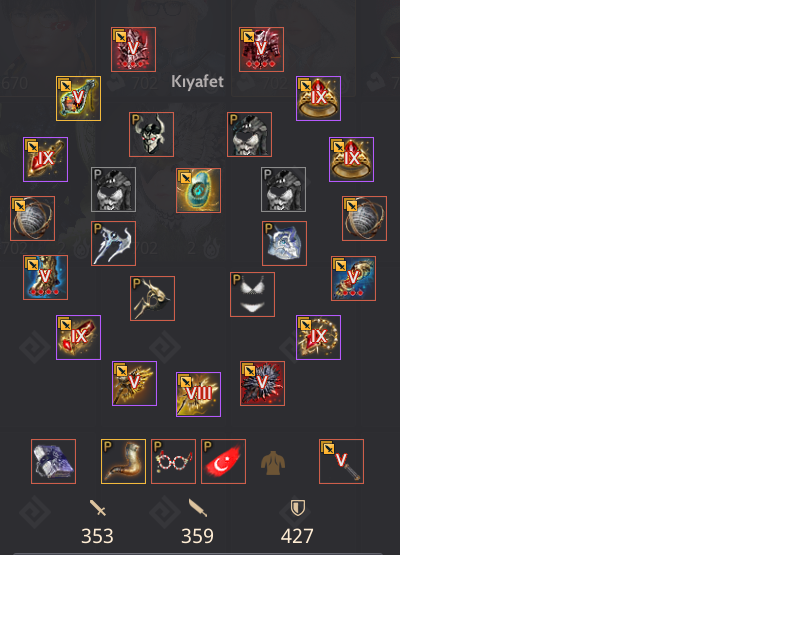Image resolution: width=791 pixels, height=636 pixels.
Task: Select the white underwear costume slot
Action: coord(252,295)
